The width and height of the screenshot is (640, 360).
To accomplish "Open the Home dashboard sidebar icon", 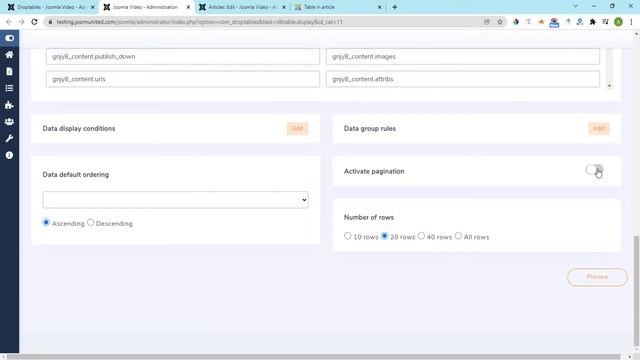I will tap(9, 55).
